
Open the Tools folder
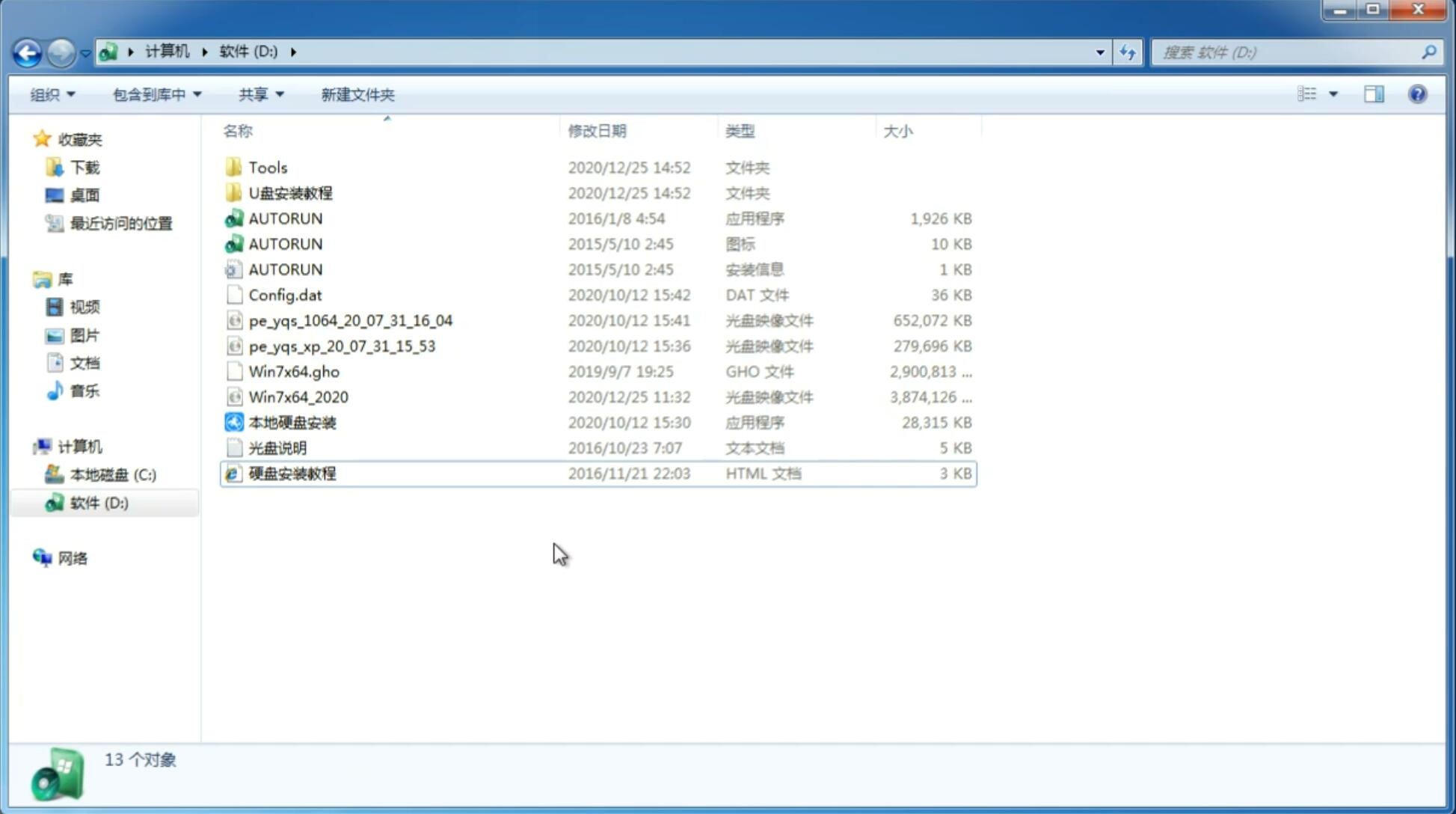tap(266, 166)
